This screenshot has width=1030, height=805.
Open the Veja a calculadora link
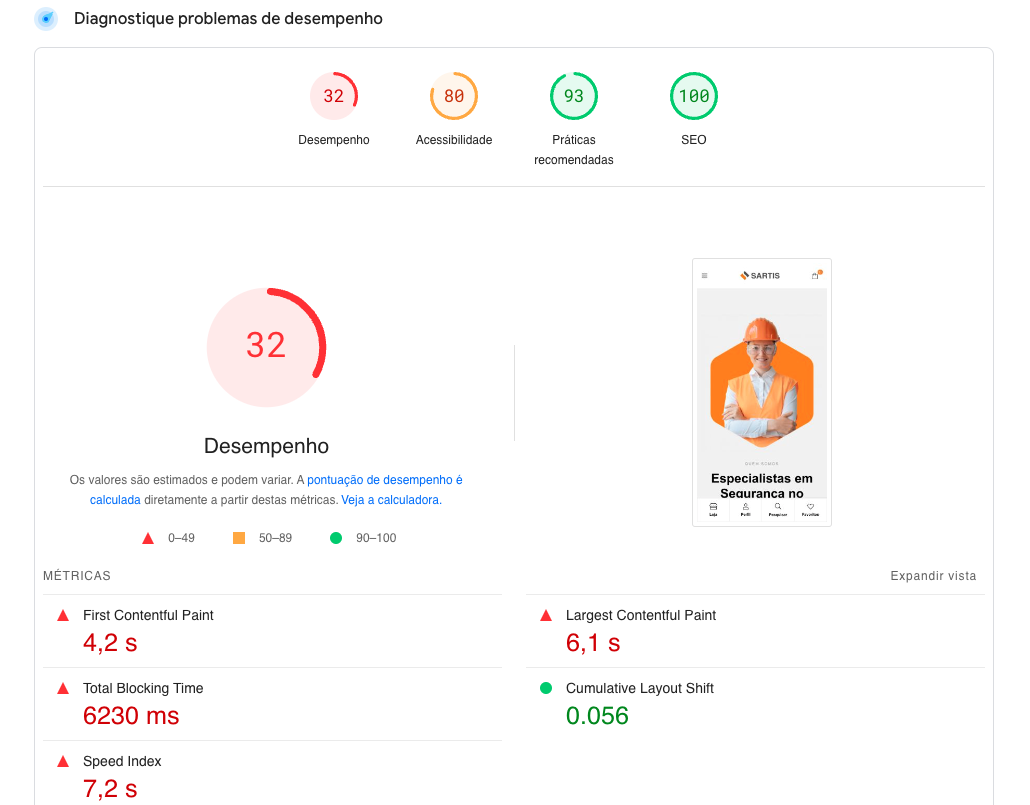coord(388,499)
